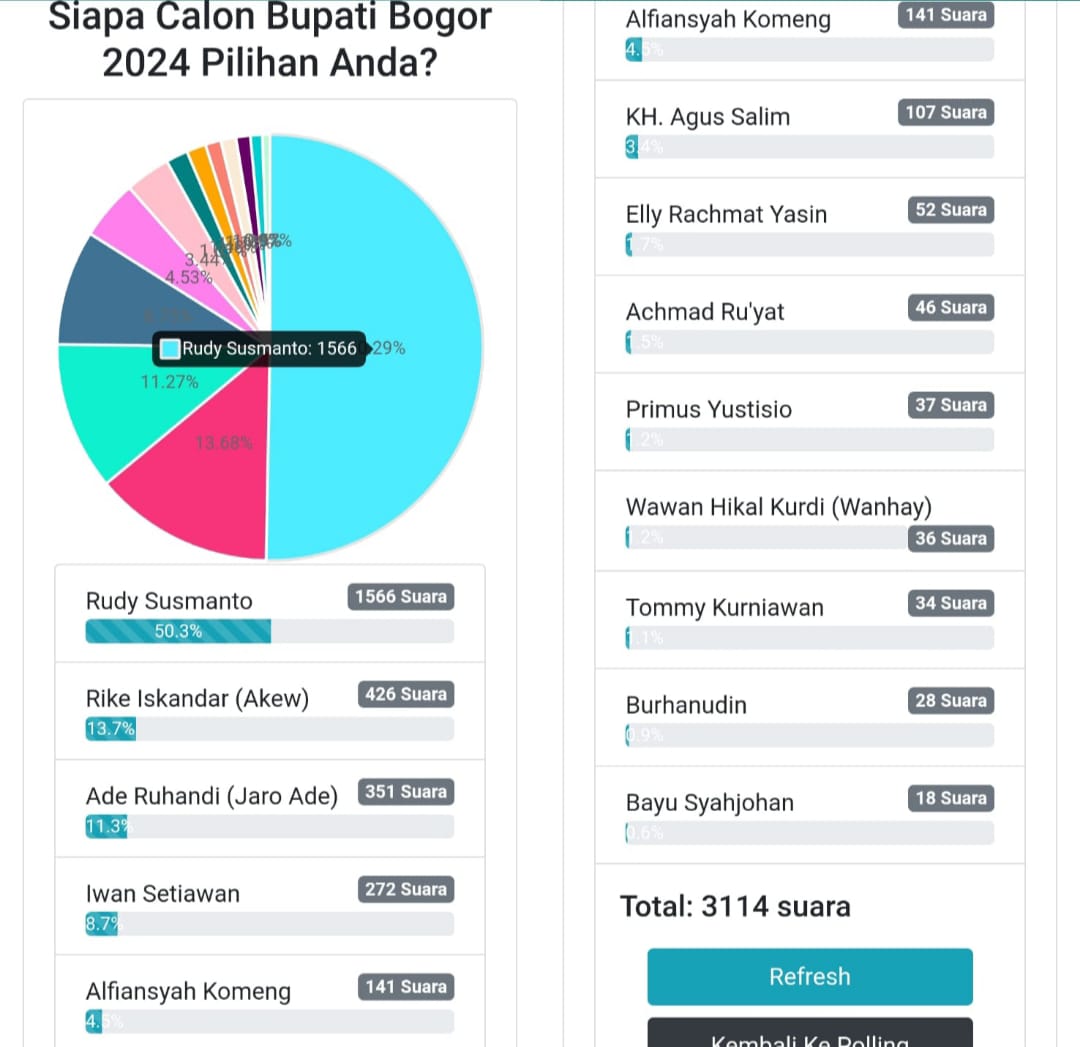Click the 52 Suara badge
This screenshot has height=1047, width=1080.
click(951, 210)
